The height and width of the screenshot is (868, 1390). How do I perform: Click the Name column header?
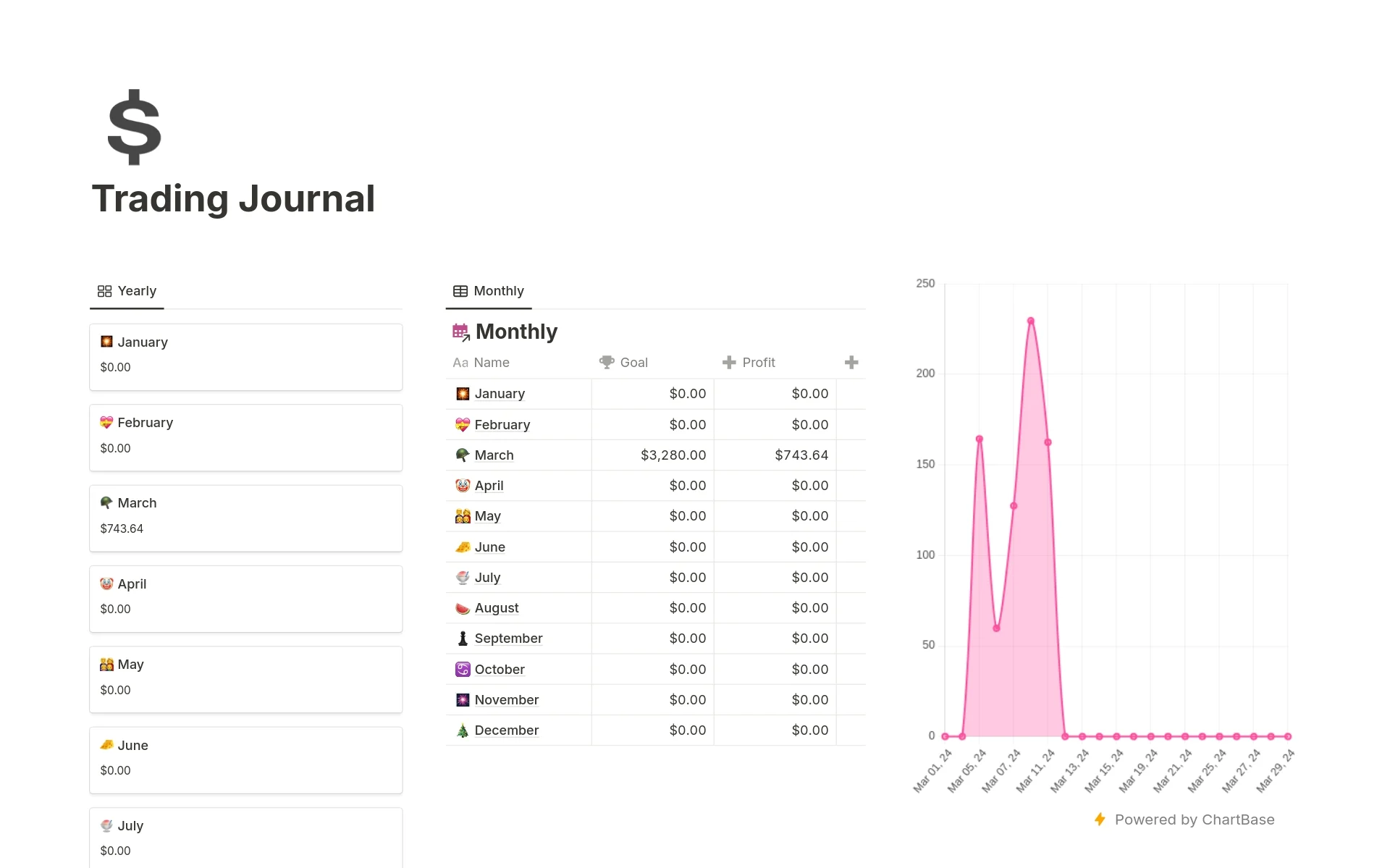(x=491, y=362)
